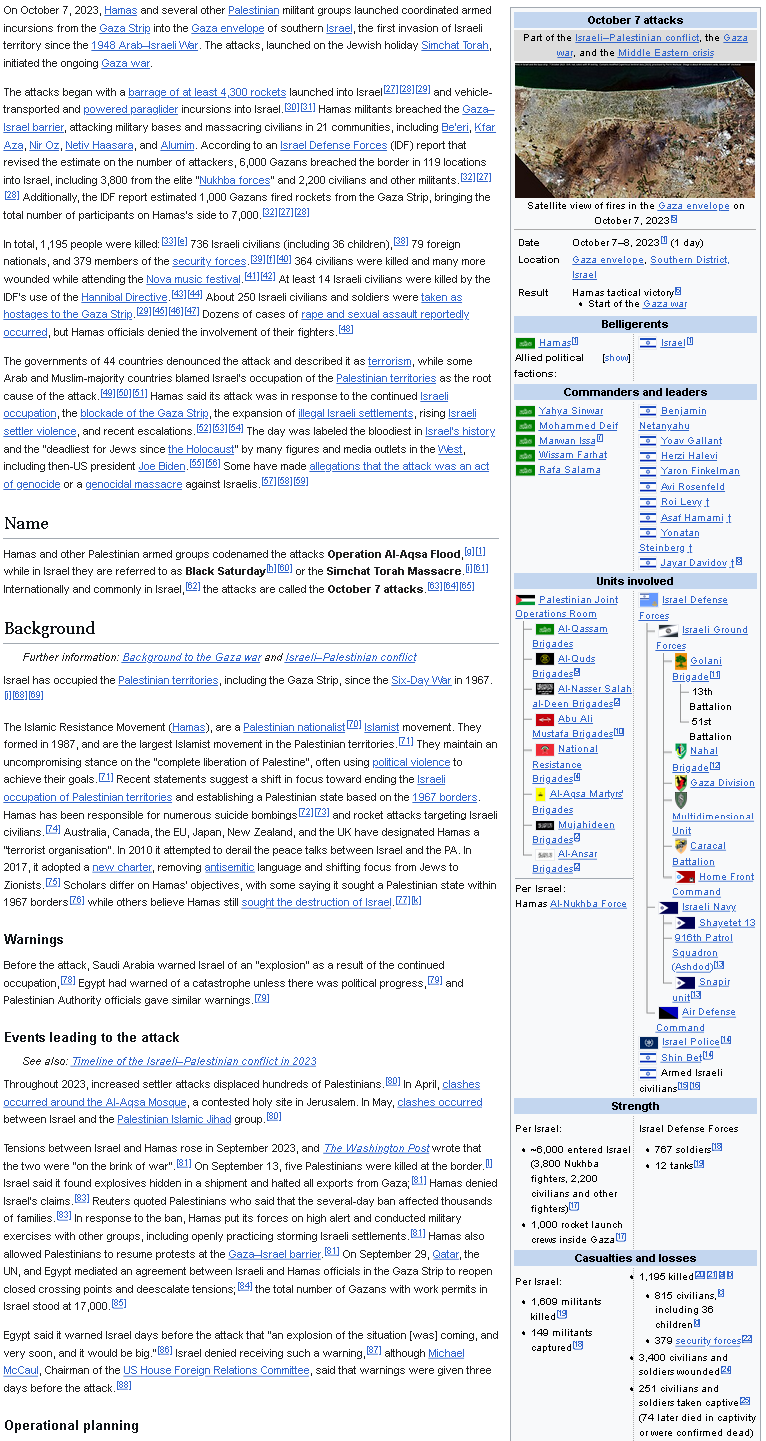Screen dimensions: 766x1441
Task: Open the Hamas link in the first sentence
Action: tap(121, 10)
